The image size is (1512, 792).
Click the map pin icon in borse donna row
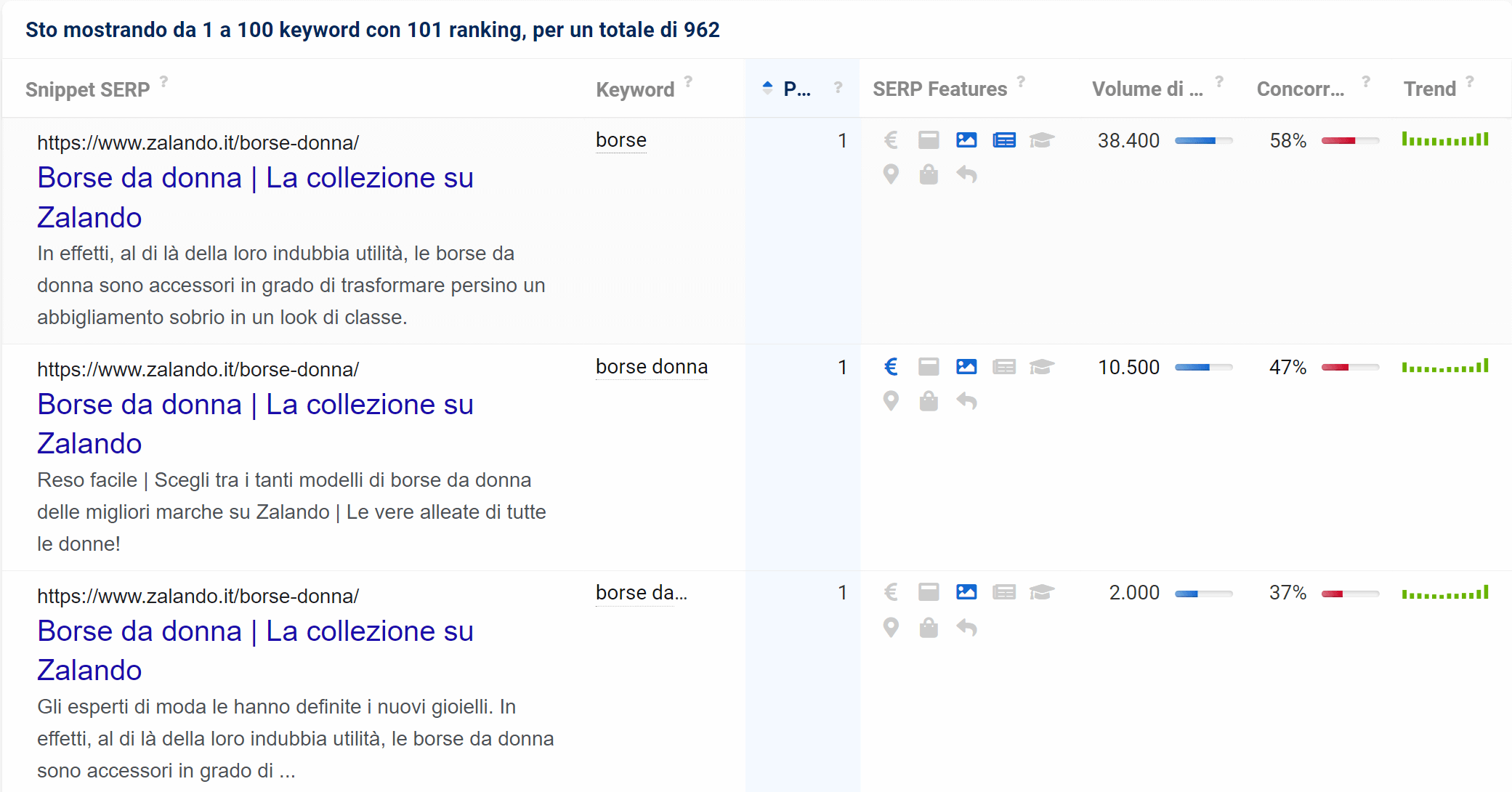click(891, 401)
